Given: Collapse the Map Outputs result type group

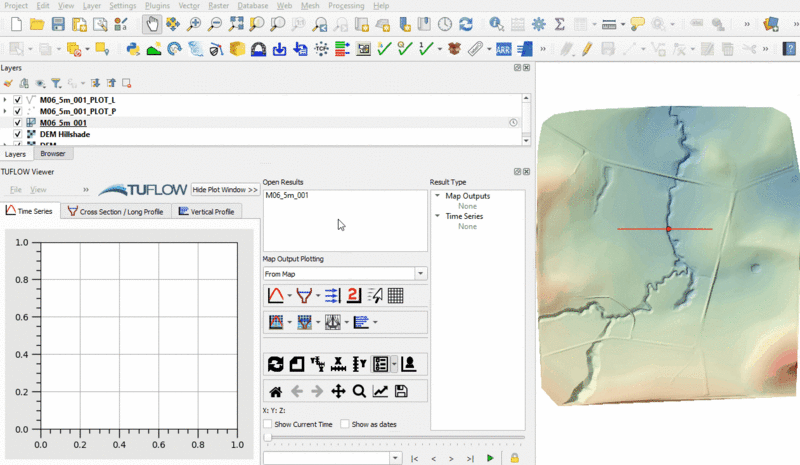Looking at the screenshot, I should pyautogui.click(x=437, y=196).
